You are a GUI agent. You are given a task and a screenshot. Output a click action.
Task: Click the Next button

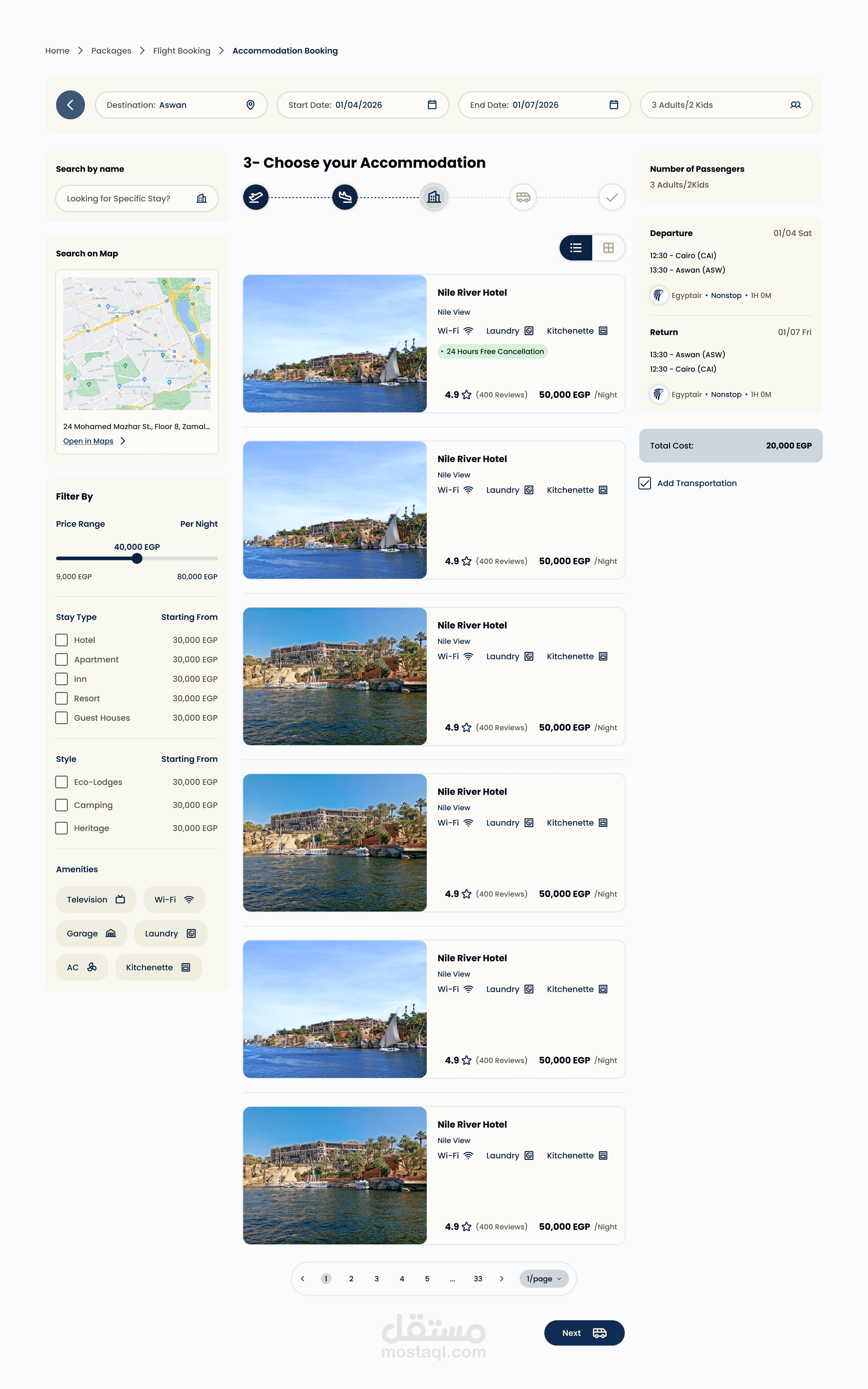[584, 1333]
